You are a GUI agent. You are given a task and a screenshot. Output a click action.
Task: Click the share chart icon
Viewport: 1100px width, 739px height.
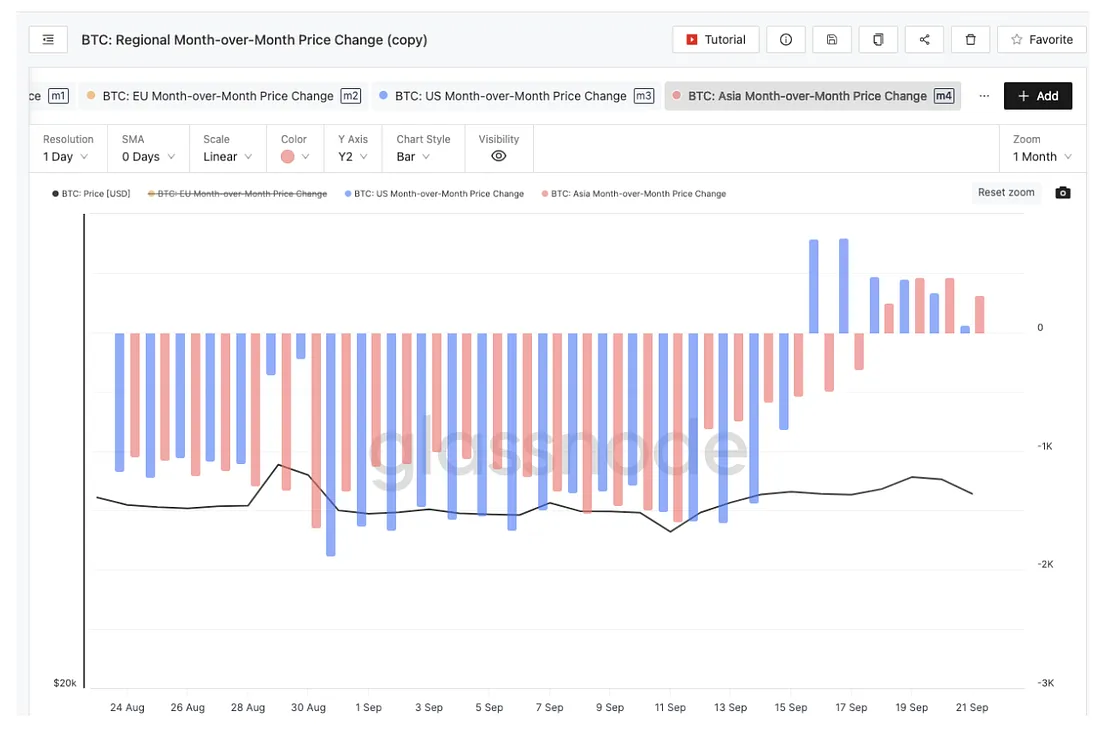(x=924, y=40)
